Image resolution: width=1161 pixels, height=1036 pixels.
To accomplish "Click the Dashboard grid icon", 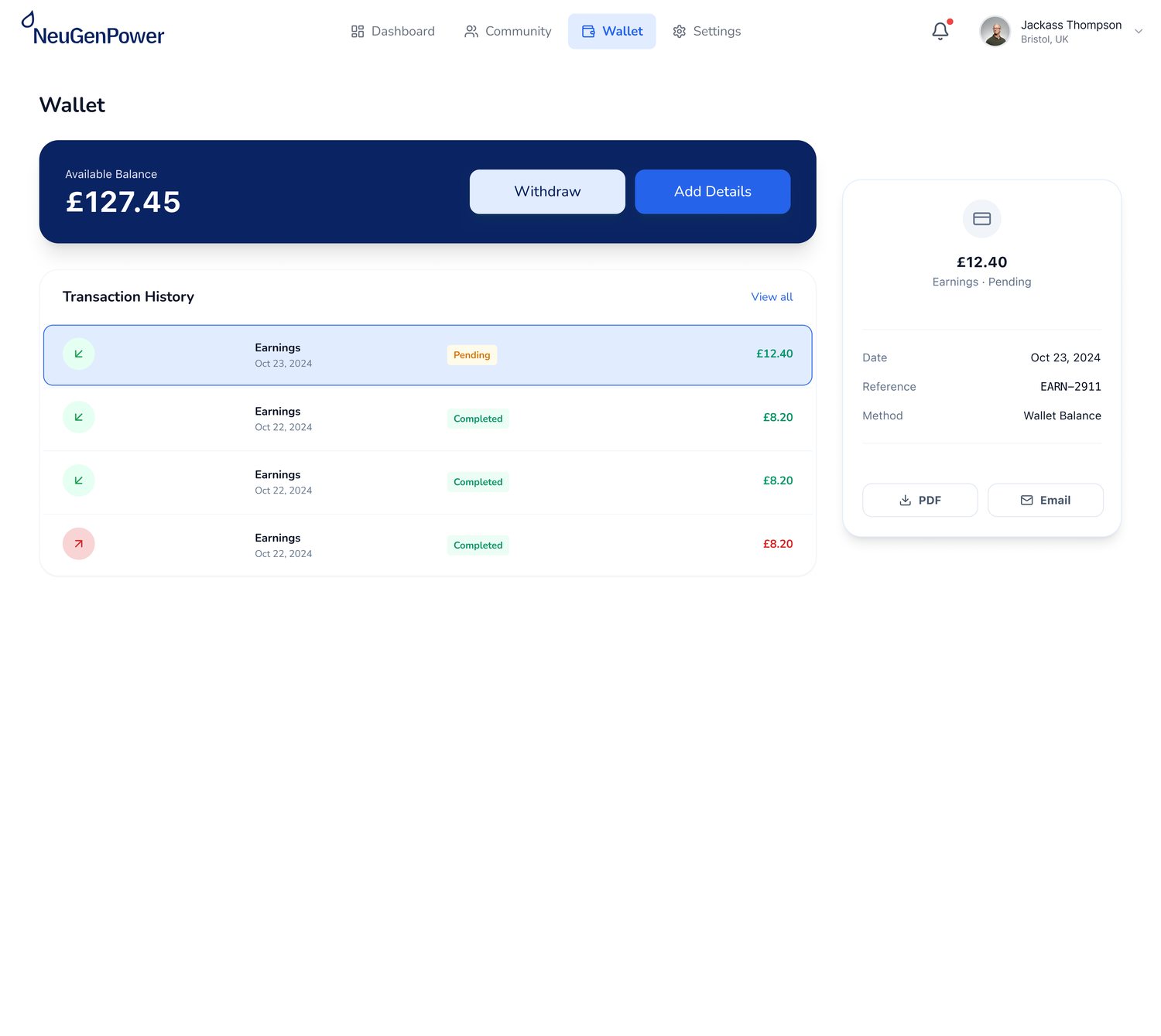I will coord(358,32).
